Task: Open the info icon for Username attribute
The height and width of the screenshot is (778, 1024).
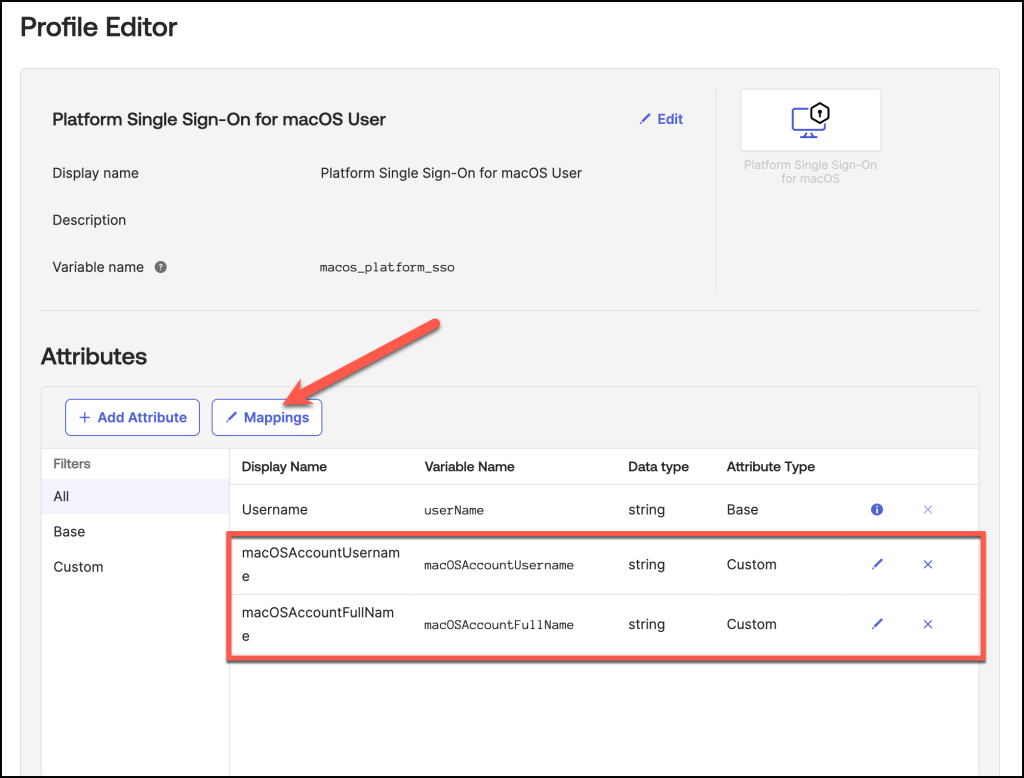Action: 877,510
